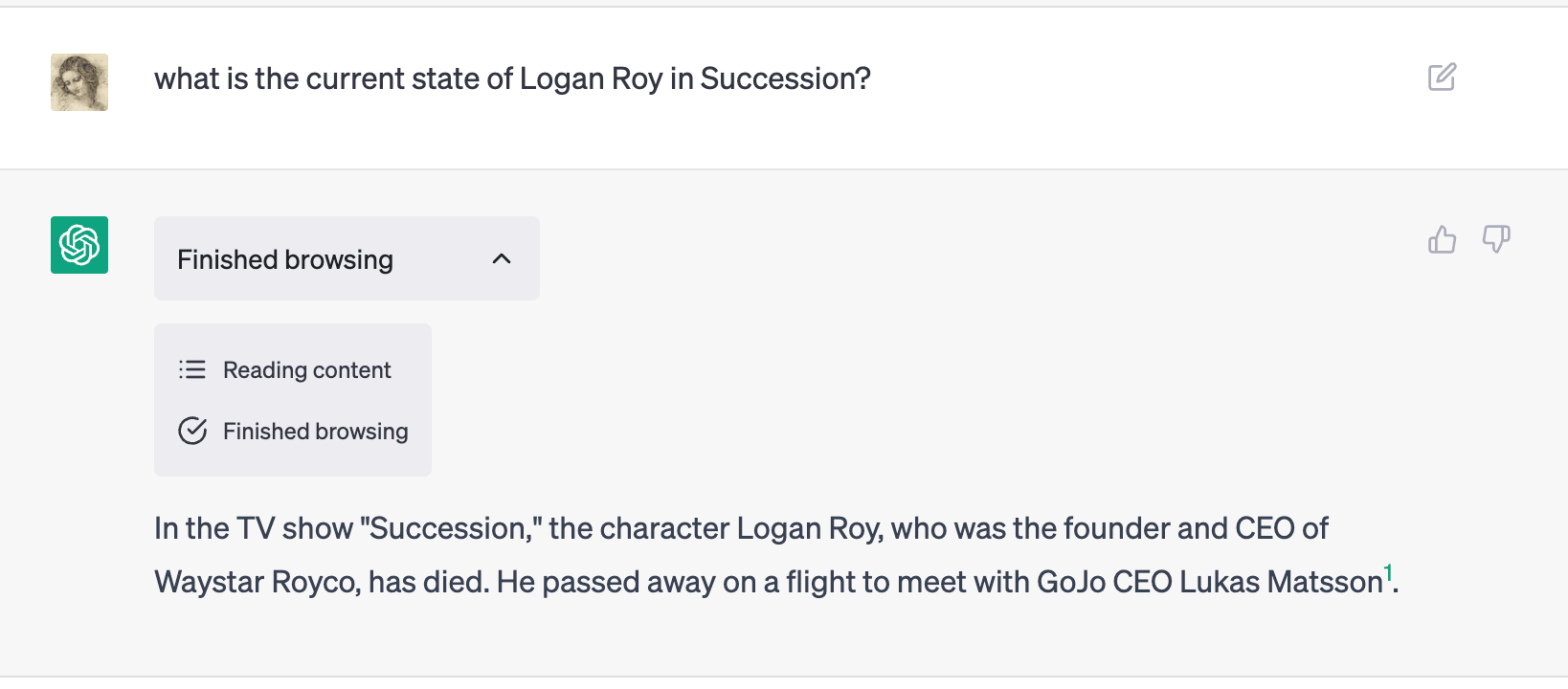This screenshot has width=1568, height=689.
Task: Click the edit pencil icon on the prompt
Action: coord(1444,78)
